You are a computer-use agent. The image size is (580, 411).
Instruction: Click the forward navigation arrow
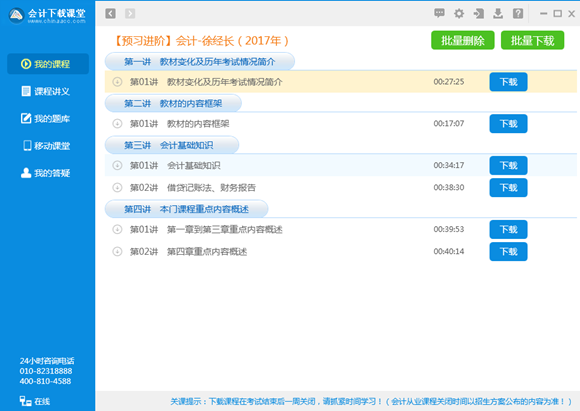(130, 14)
